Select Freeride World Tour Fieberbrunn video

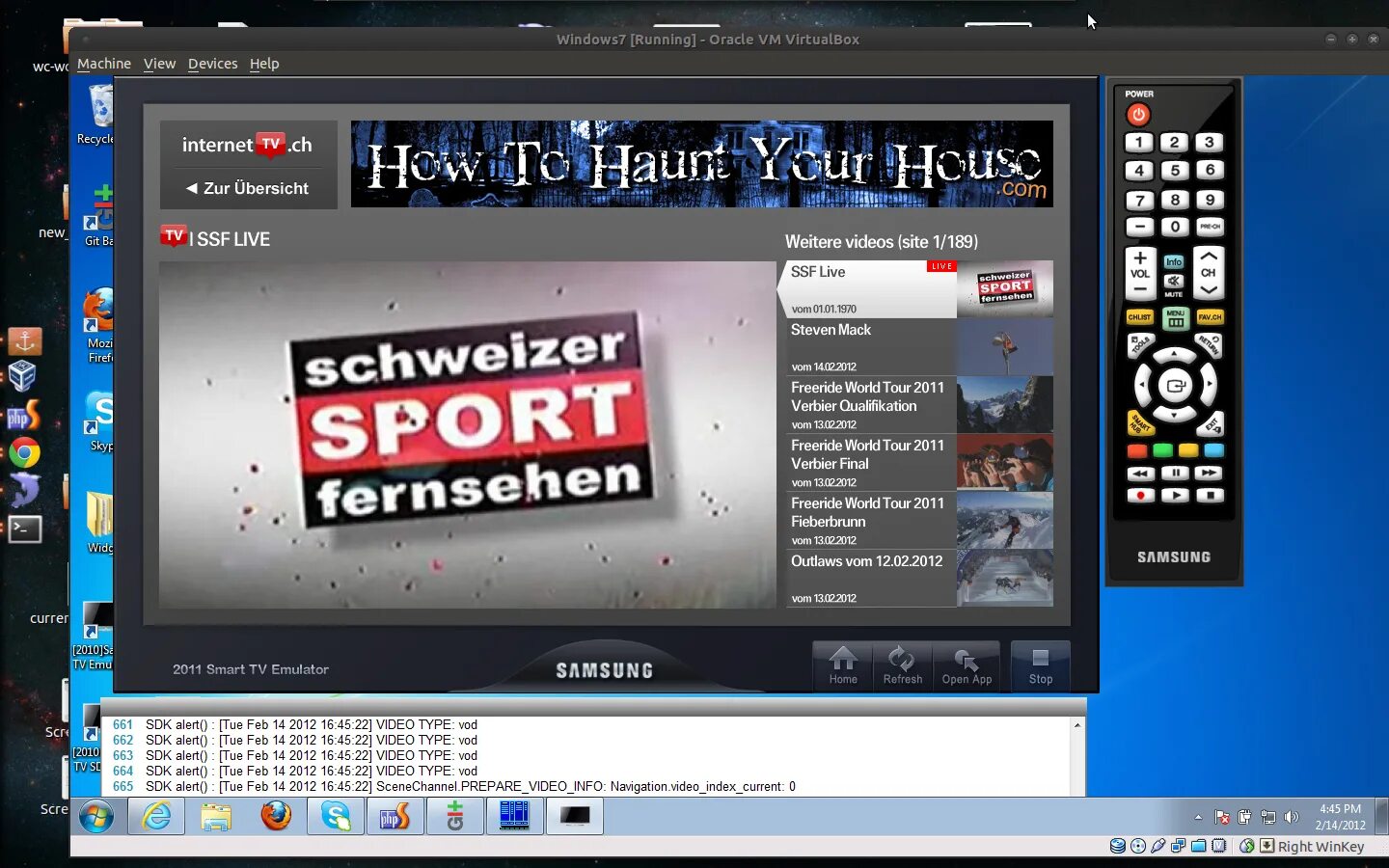tap(918, 521)
